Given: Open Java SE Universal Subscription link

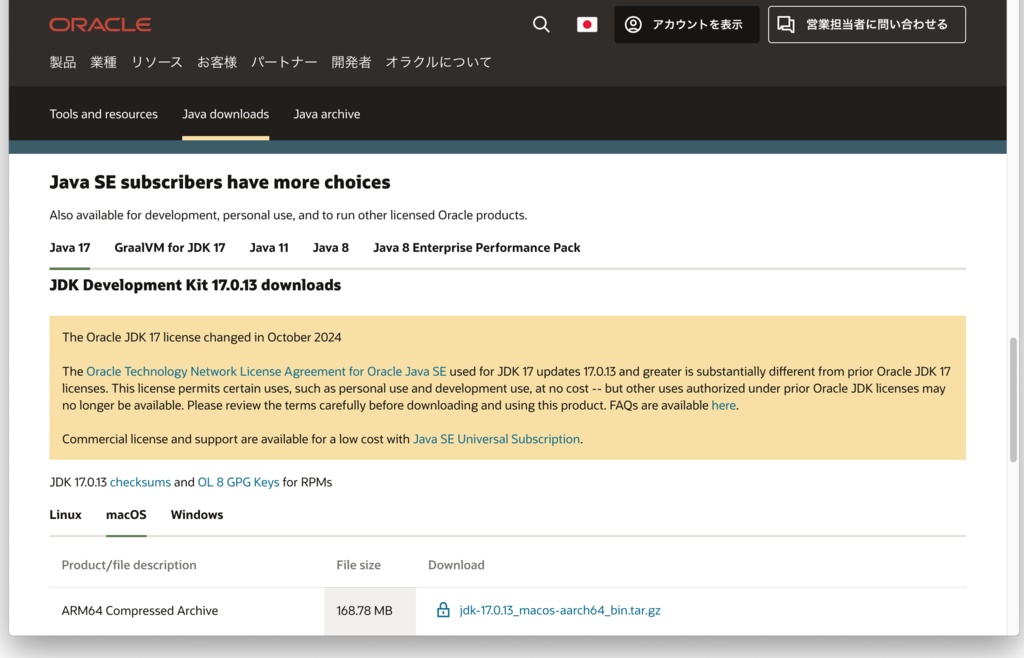Looking at the screenshot, I should pos(496,439).
